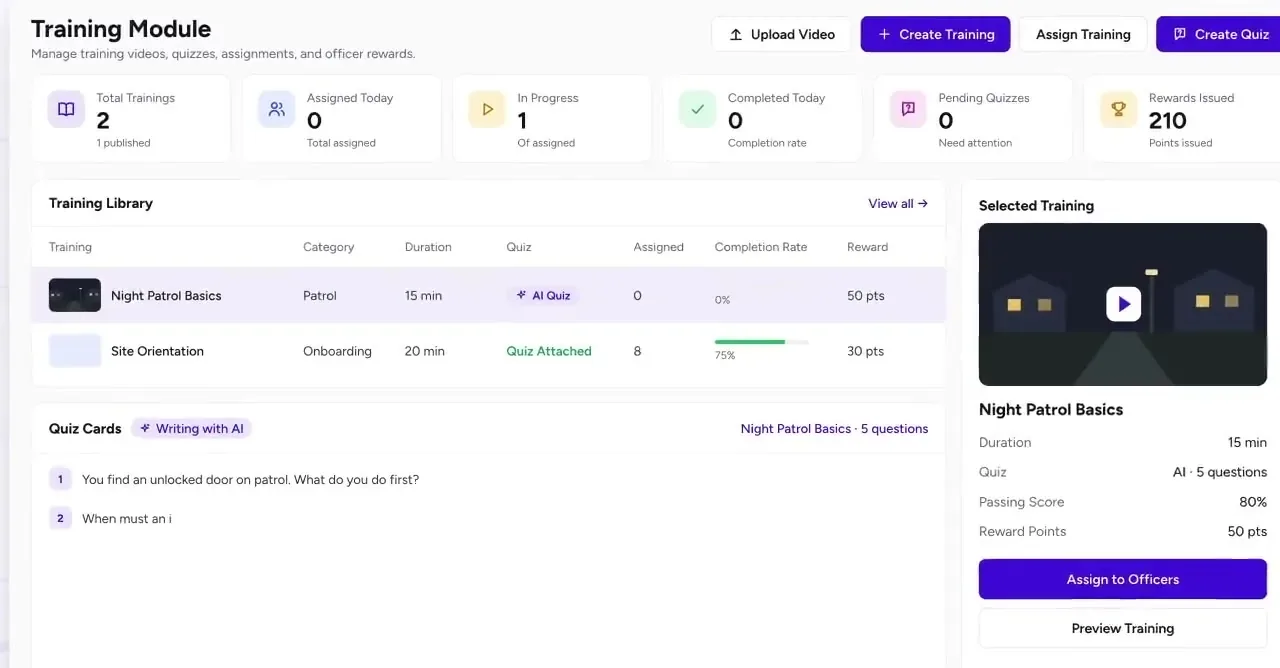This screenshot has width=1280, height=668.
Task: Click the 80% Passing Score value
Action: pos(1253,502)
